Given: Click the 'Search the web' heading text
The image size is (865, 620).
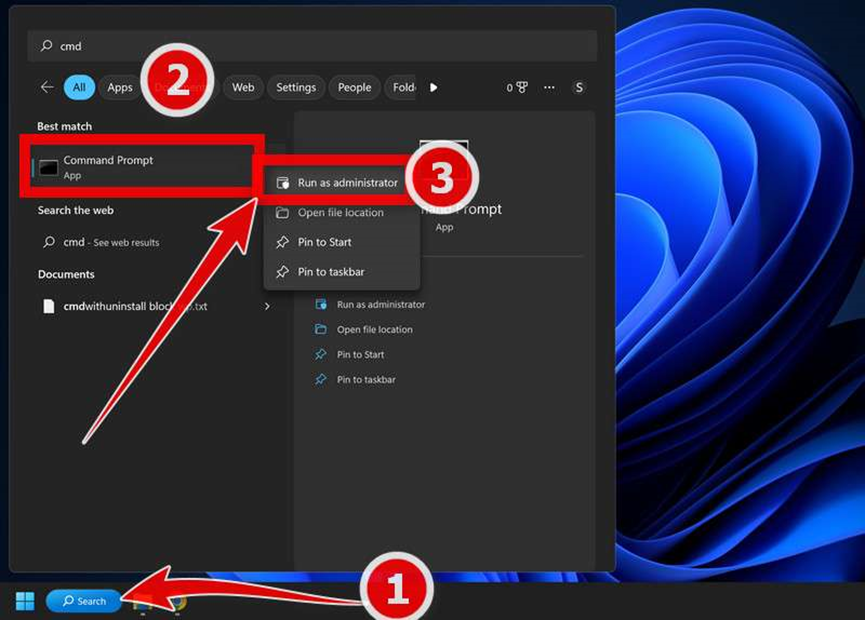Looking at the screenshot, I should (76, 210).
